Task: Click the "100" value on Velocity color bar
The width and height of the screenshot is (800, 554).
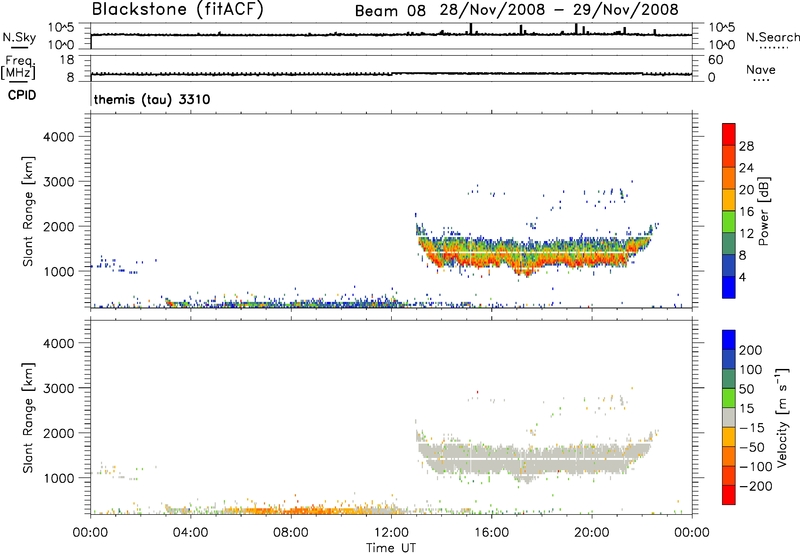Action: (x=751, y=369)
